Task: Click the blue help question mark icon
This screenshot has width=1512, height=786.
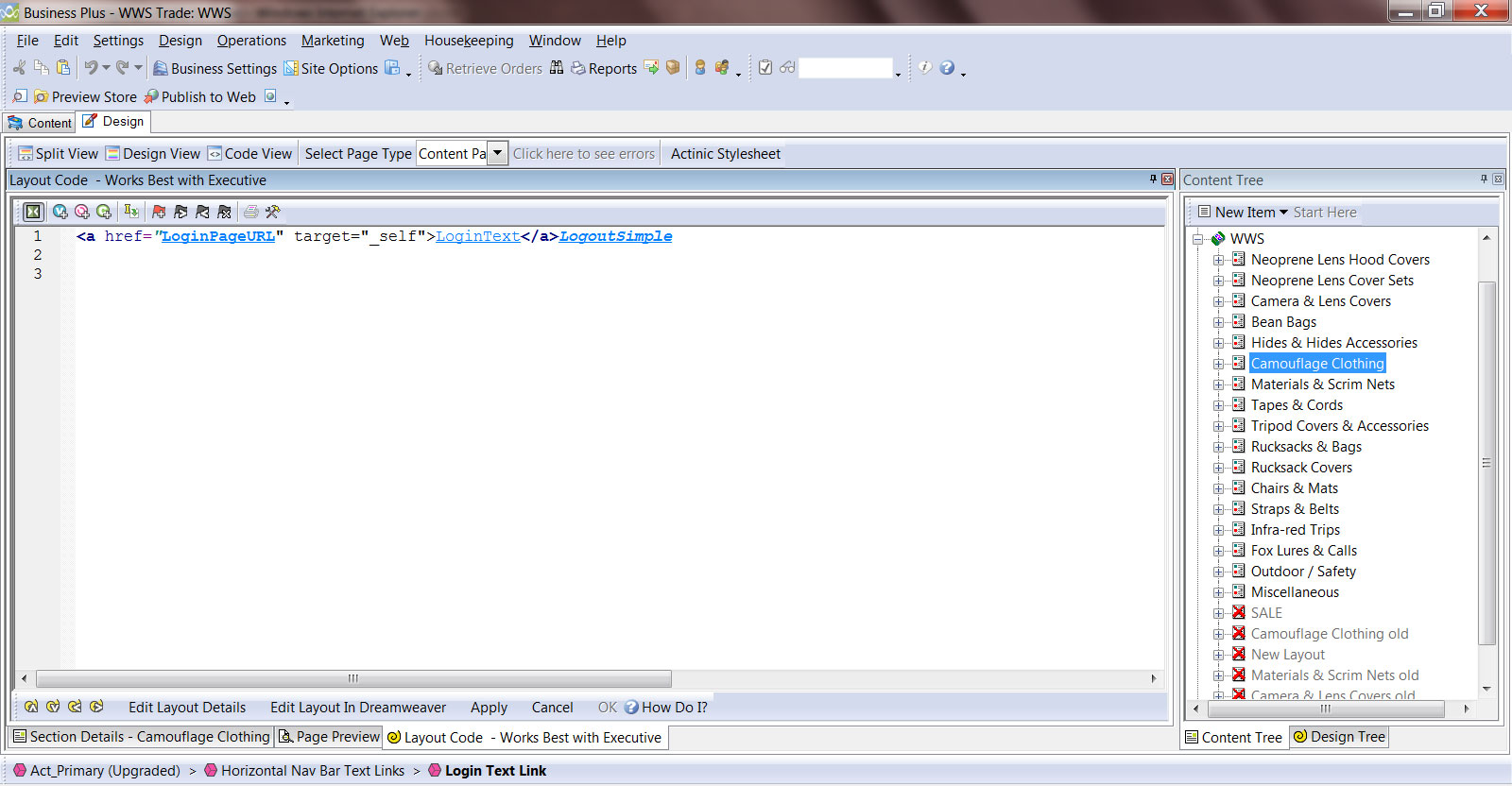Action: pos(947,68)
